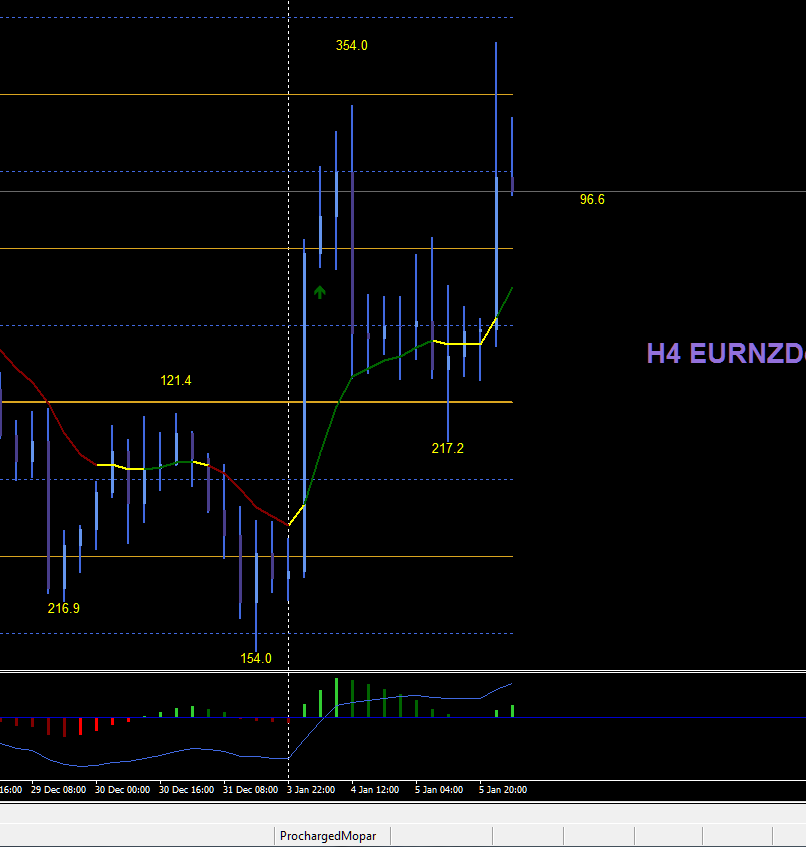Select the 154.0 low label
The height and width of the screenshot is (847, 806).
point(256,658)
